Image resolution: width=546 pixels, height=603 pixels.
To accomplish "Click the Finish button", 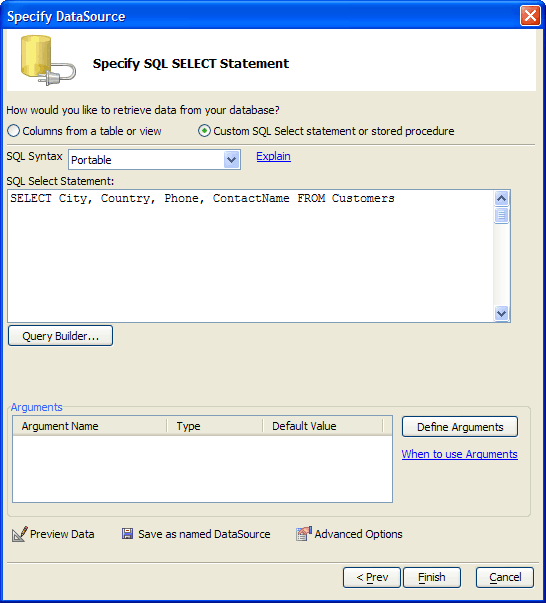I will [432, 577].
